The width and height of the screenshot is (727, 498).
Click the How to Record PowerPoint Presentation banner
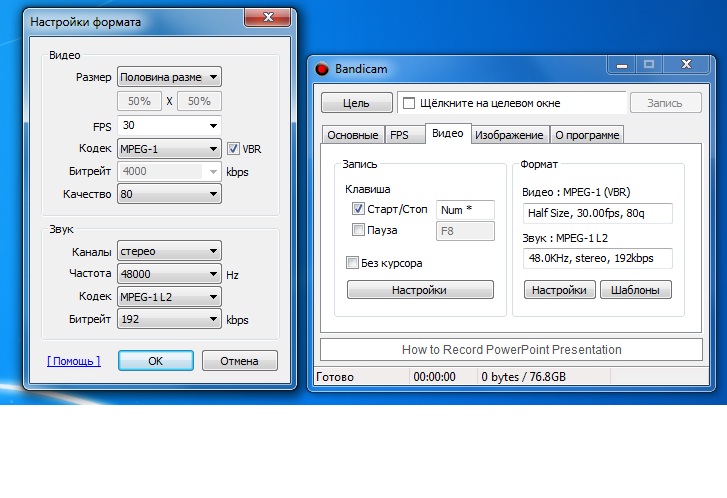pos(511,350)
